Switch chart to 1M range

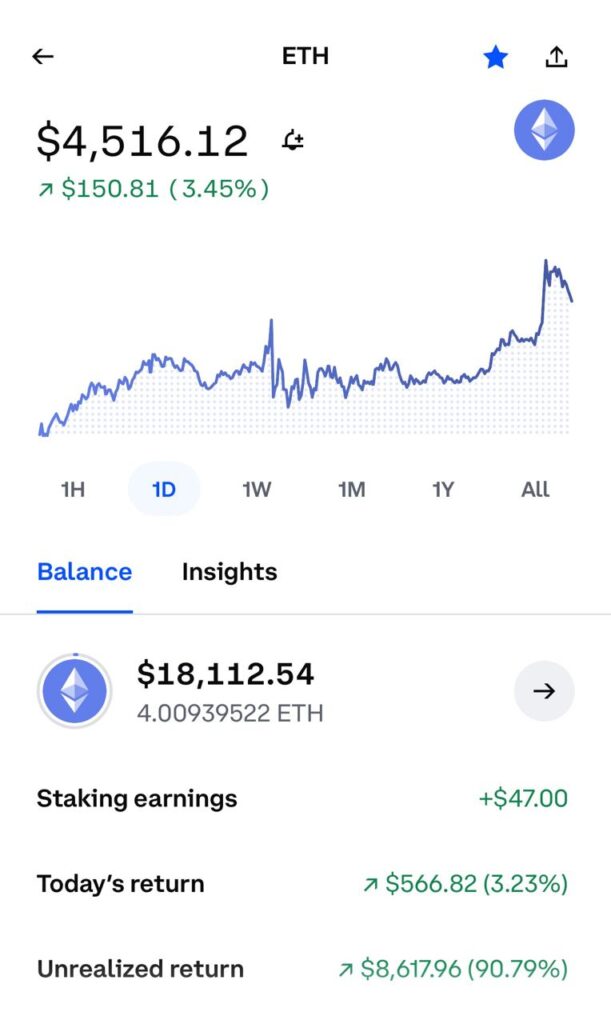pyautogui.click(x=351, y=489)
